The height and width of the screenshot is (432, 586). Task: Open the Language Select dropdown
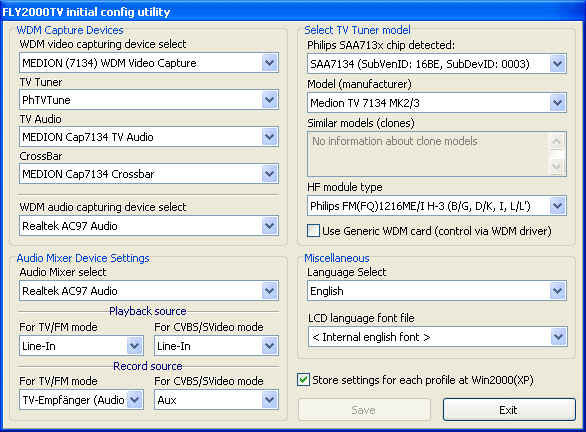pyautogui.click(x=558, y=291)
